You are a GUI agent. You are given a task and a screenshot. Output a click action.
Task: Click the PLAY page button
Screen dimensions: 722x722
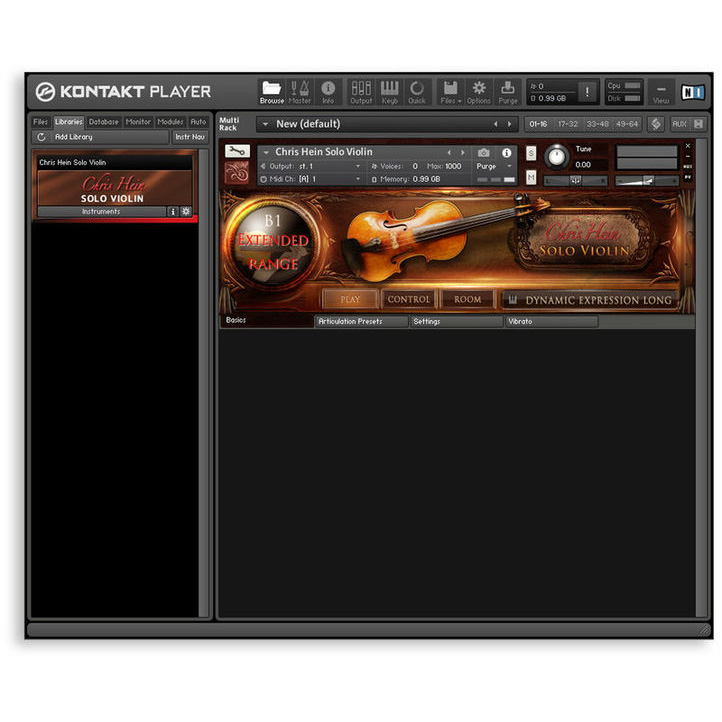tap(350, 299)
